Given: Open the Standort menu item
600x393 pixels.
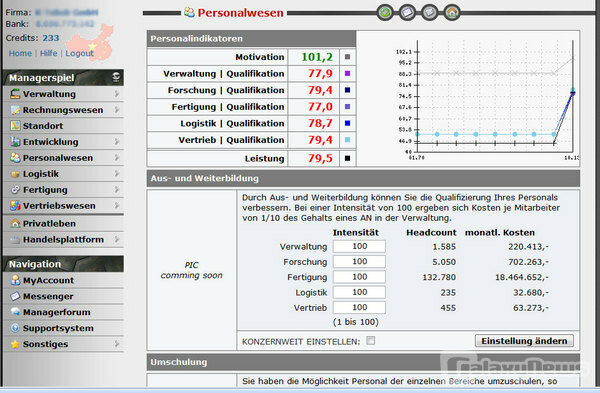Looking at the screenshot, I should coord(64,126).
